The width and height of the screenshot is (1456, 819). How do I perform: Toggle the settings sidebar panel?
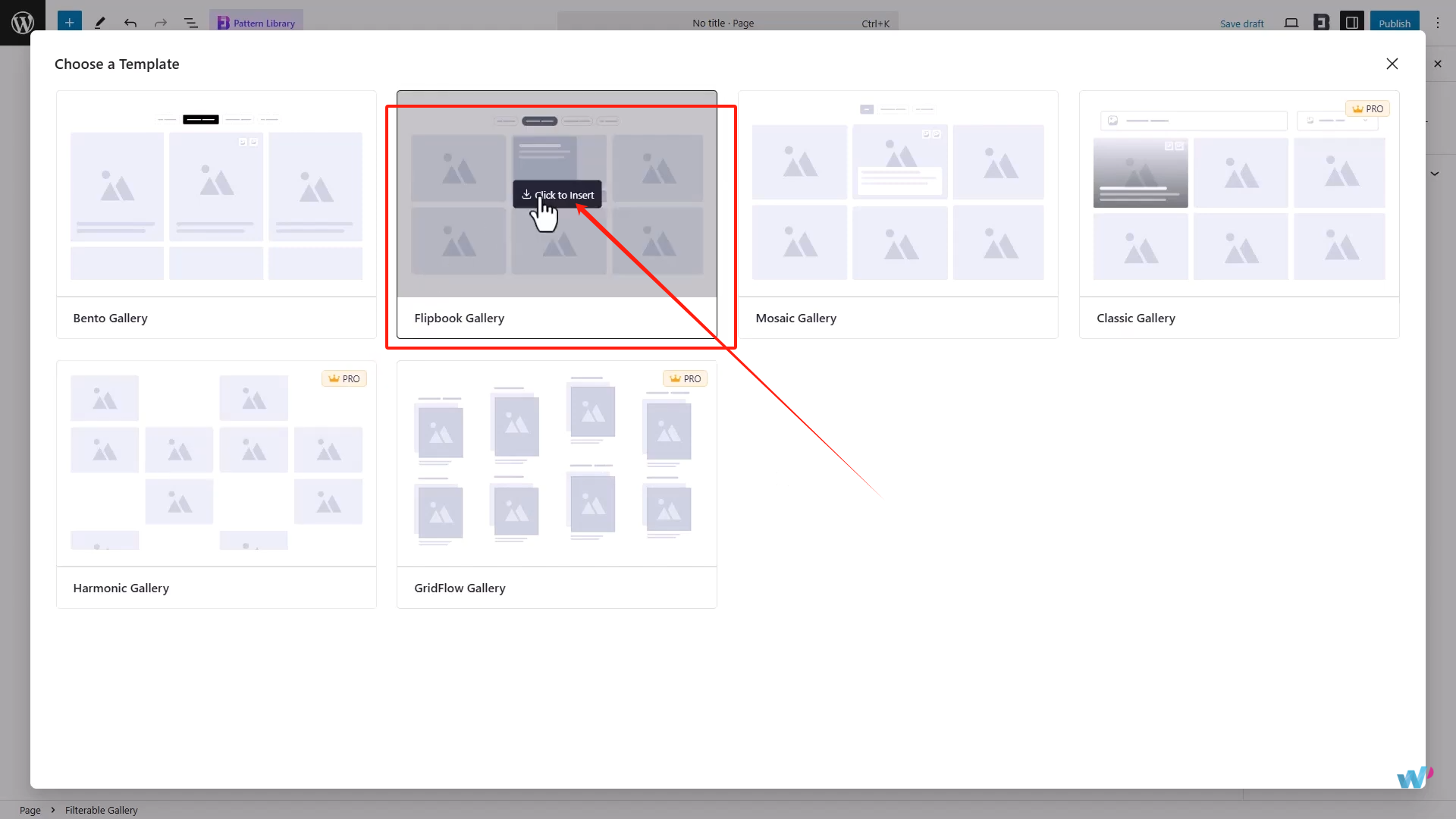pyautogui.click(x=1351, y=23)
